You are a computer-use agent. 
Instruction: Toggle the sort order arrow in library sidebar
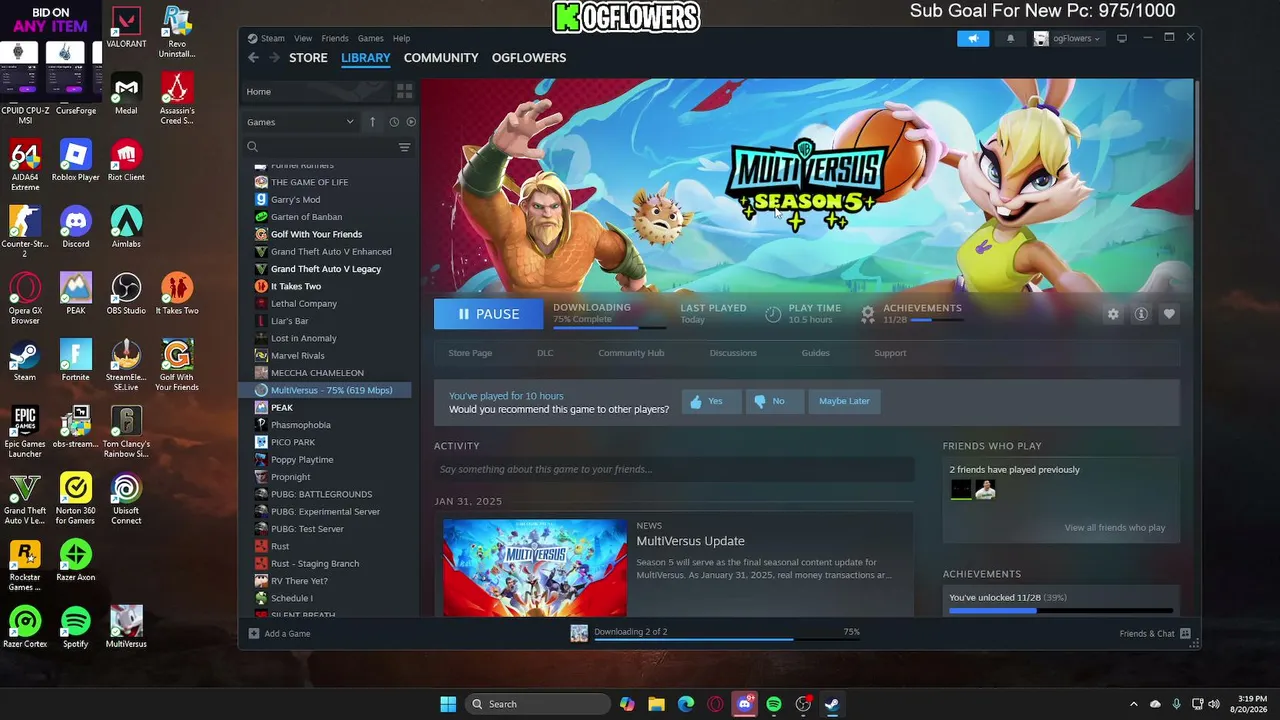tap(372, 122)
